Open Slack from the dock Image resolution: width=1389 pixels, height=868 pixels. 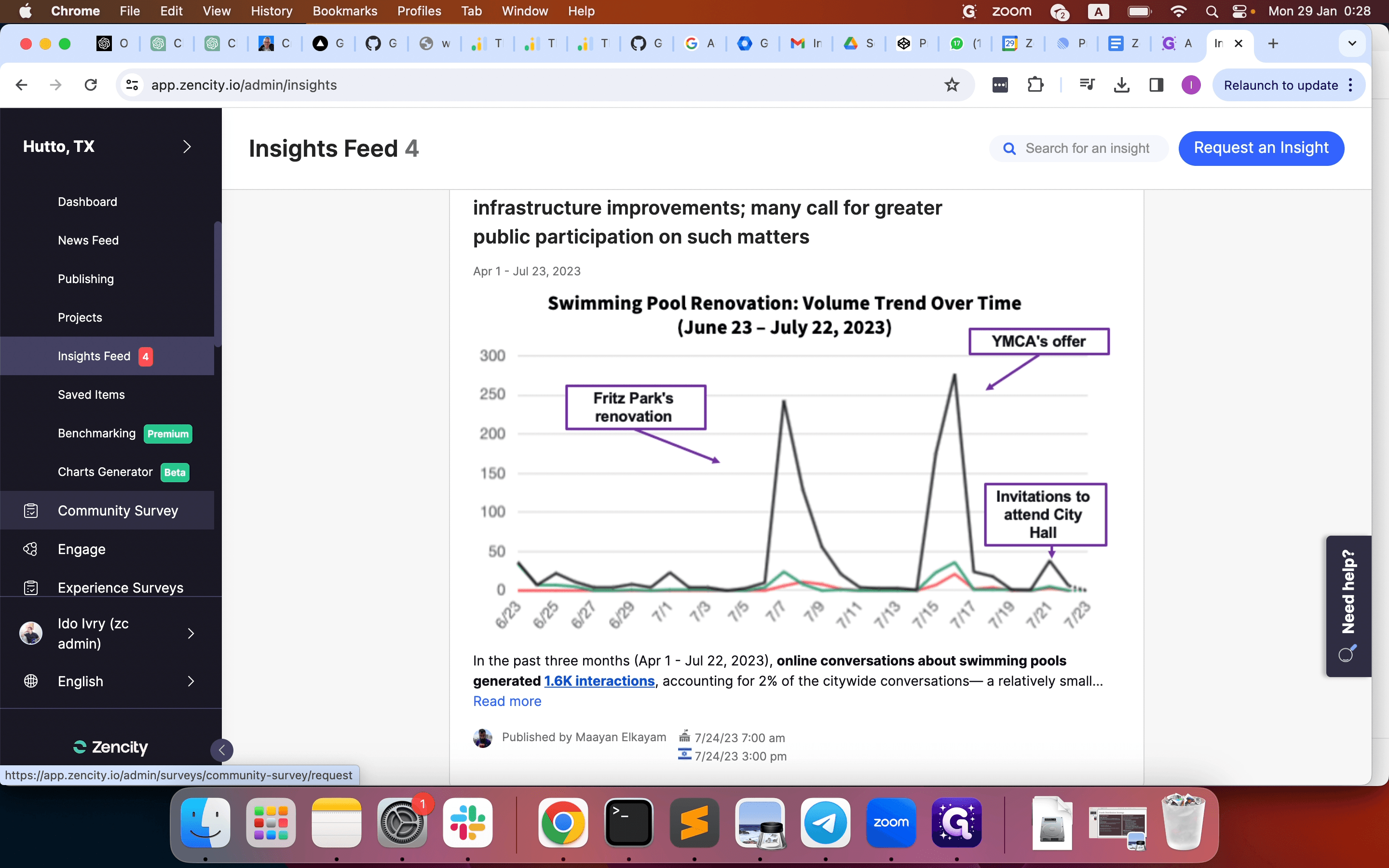tap(468, 822)
